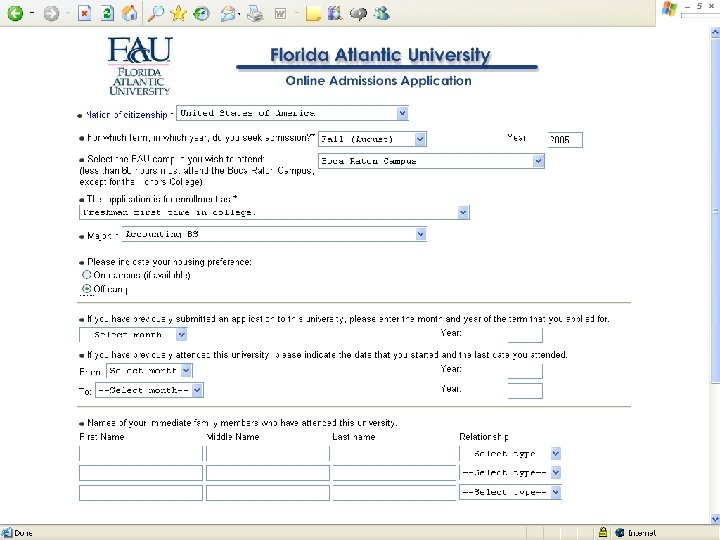
Task: Refresh the page using the green arrows icon
Action: [107, 13]
